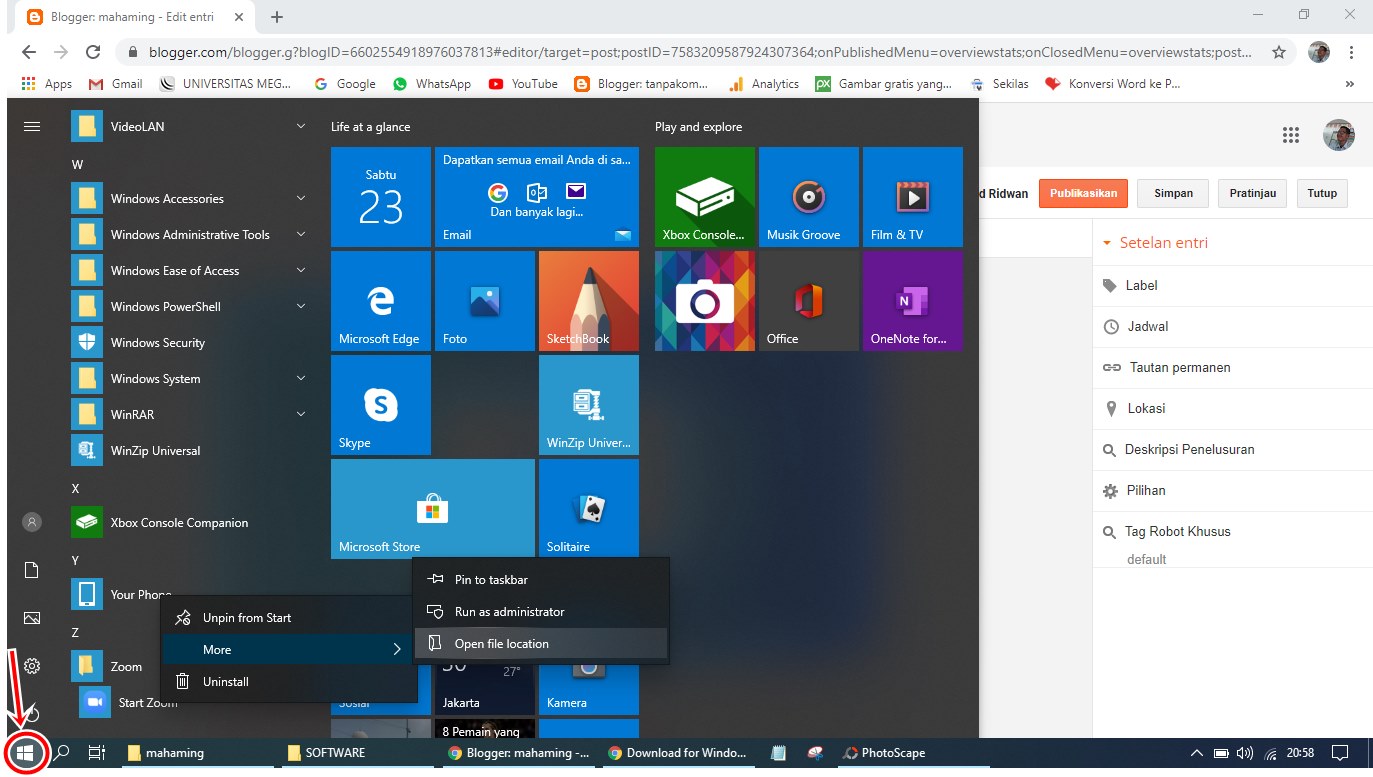Collapse the Setelan entri panel

[x=1107, y=243]
